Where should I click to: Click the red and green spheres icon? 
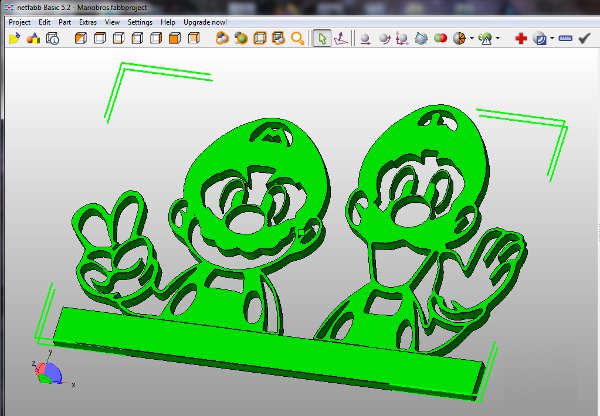pyautogui.click(x=440, y=38)
